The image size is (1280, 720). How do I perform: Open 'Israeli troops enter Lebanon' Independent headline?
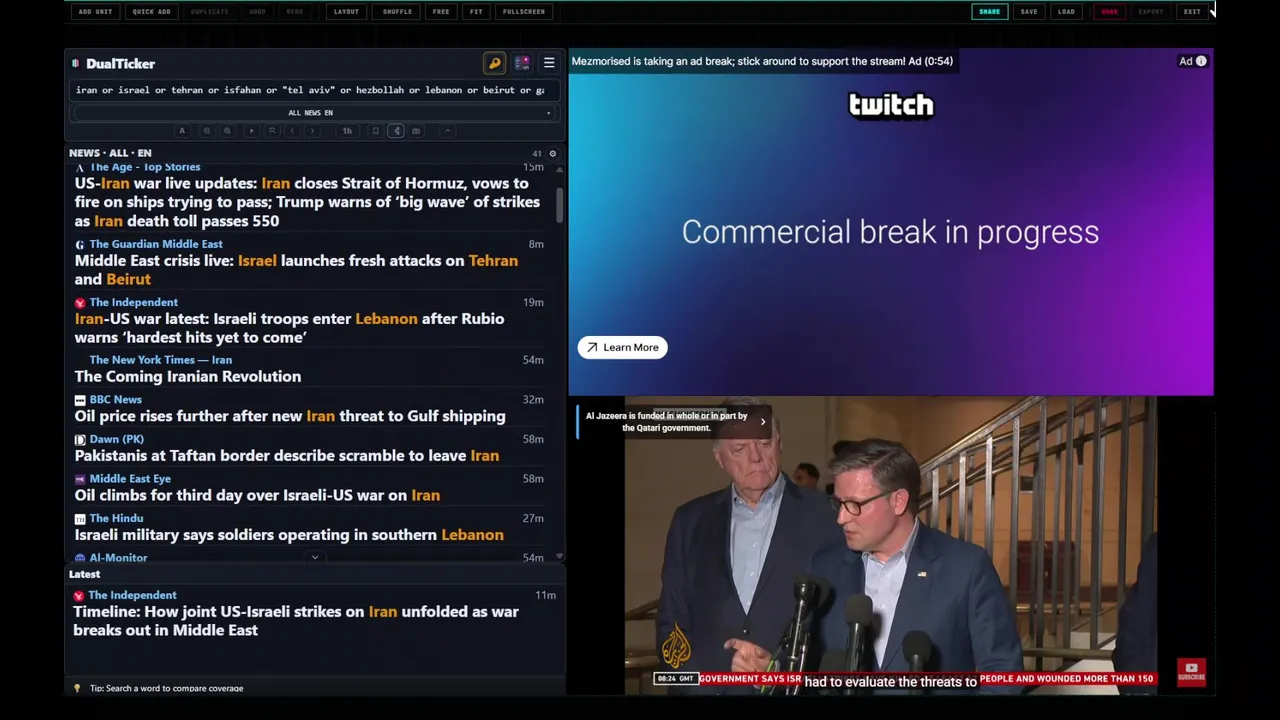tap(290, 328)
